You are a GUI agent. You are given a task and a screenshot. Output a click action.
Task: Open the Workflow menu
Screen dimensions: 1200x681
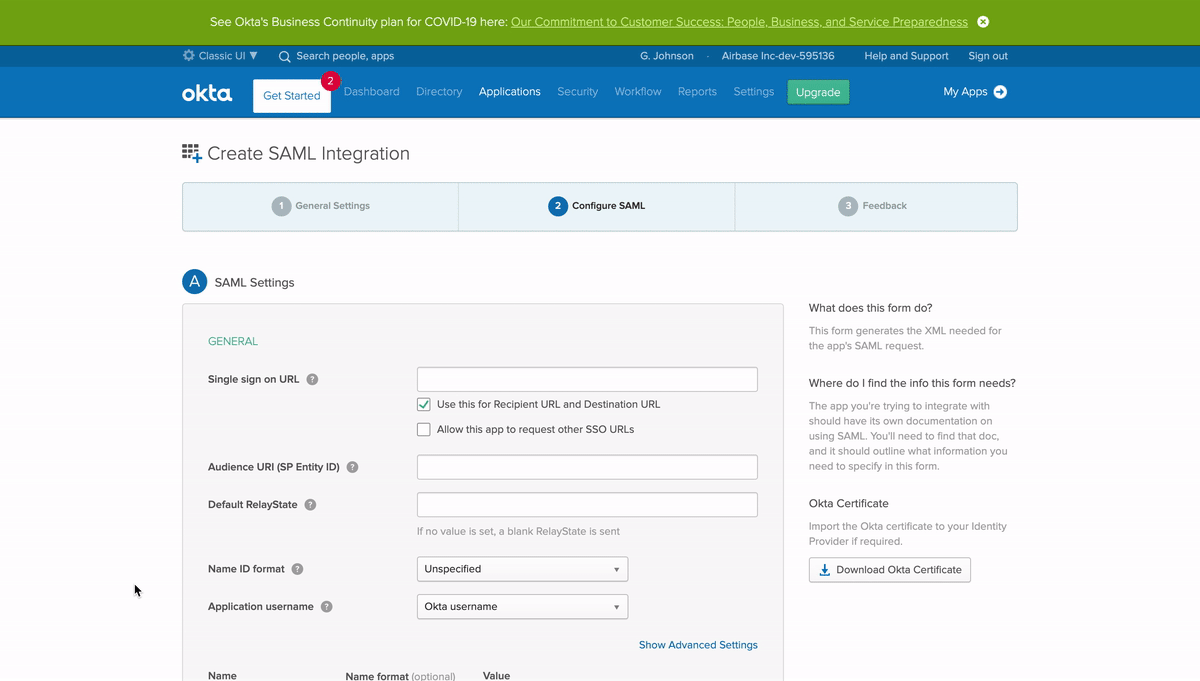tap(638, 92)
